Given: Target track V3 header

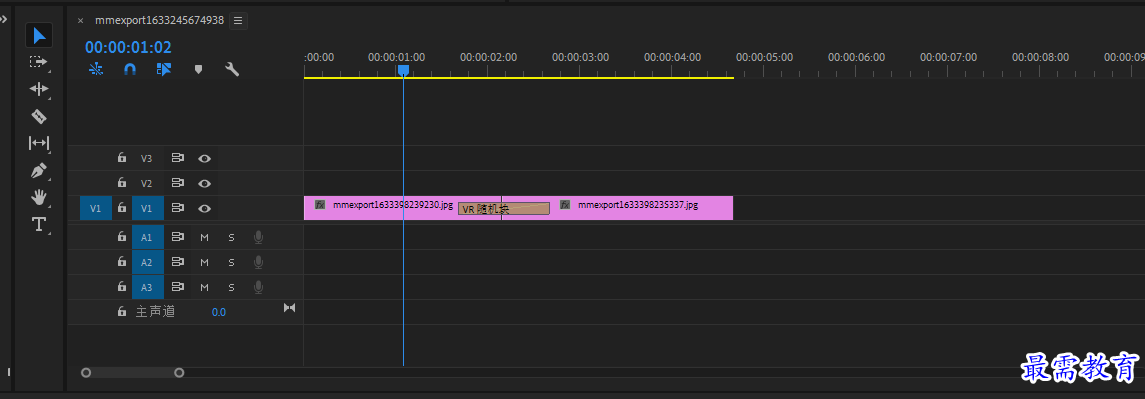Looking at the screenshot, I should (148, 158).
